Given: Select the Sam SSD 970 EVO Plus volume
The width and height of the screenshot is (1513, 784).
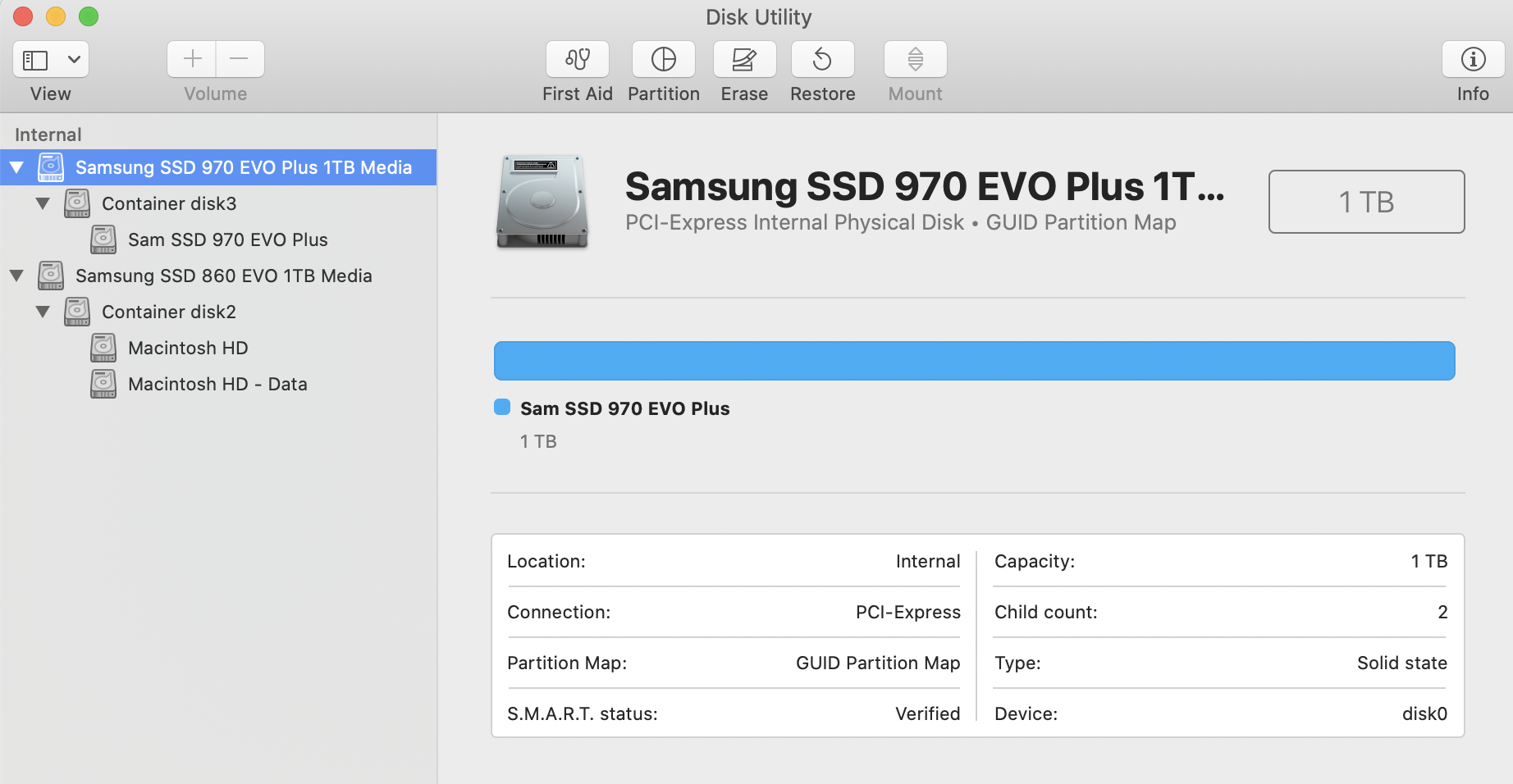Looking at the screenshot, I should point(218,239).
